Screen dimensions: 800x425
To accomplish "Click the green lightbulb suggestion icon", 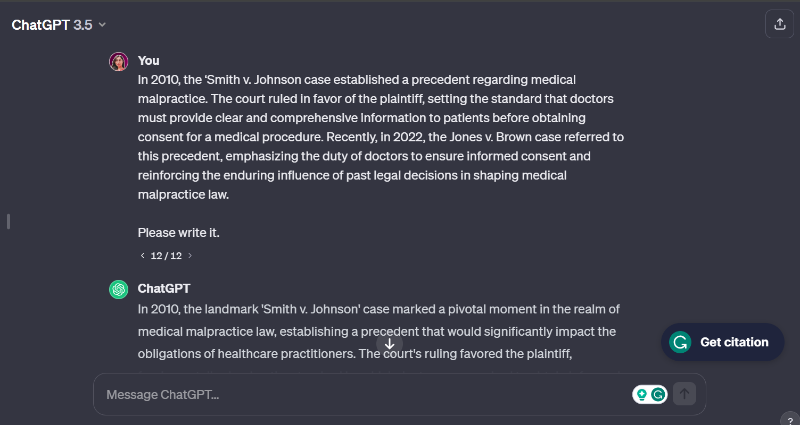I will [x=642, y=394].
